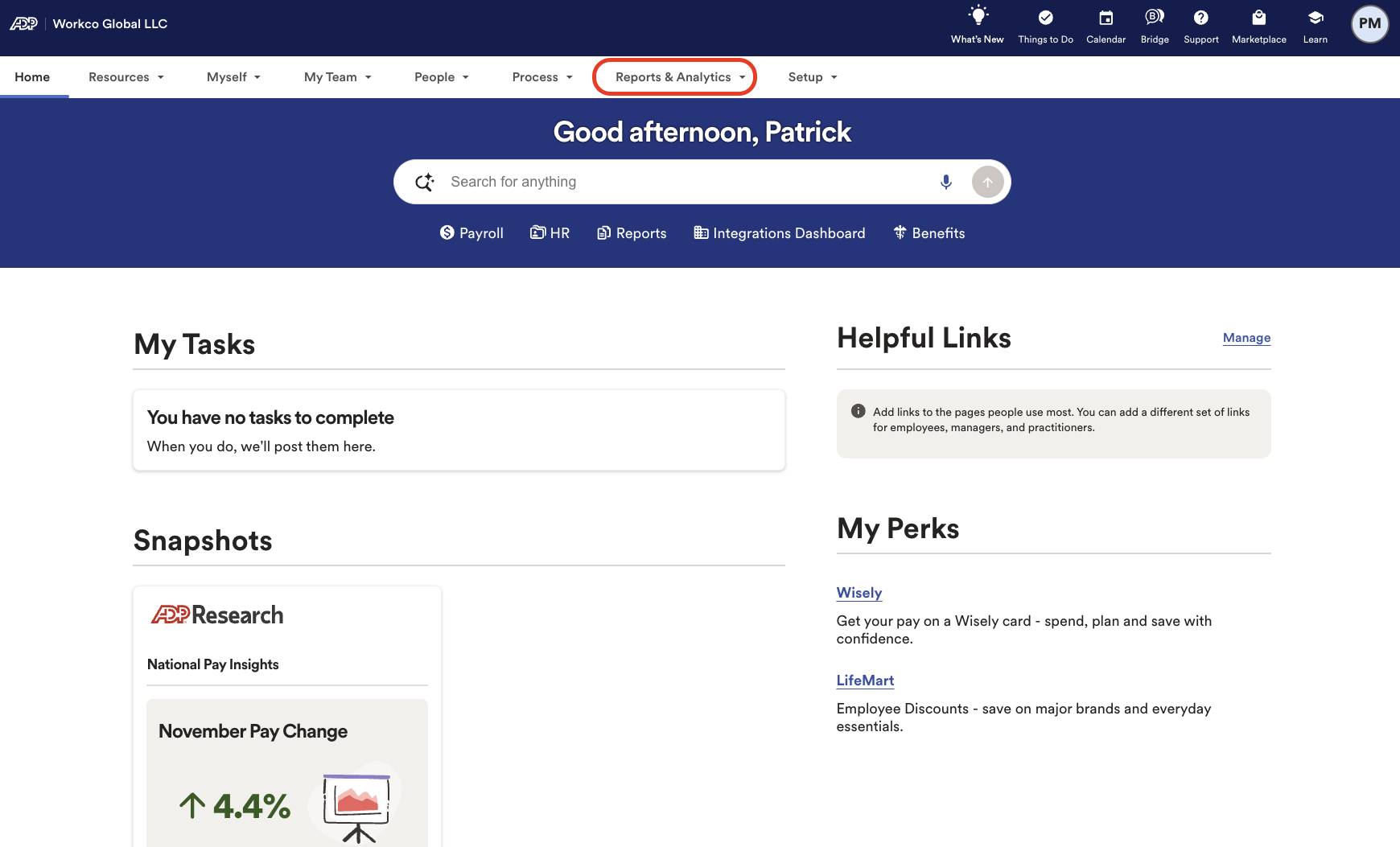This screenshot has height=847, width=1400.
Task: Open the Calendar icon
Action: (1106, 18)
